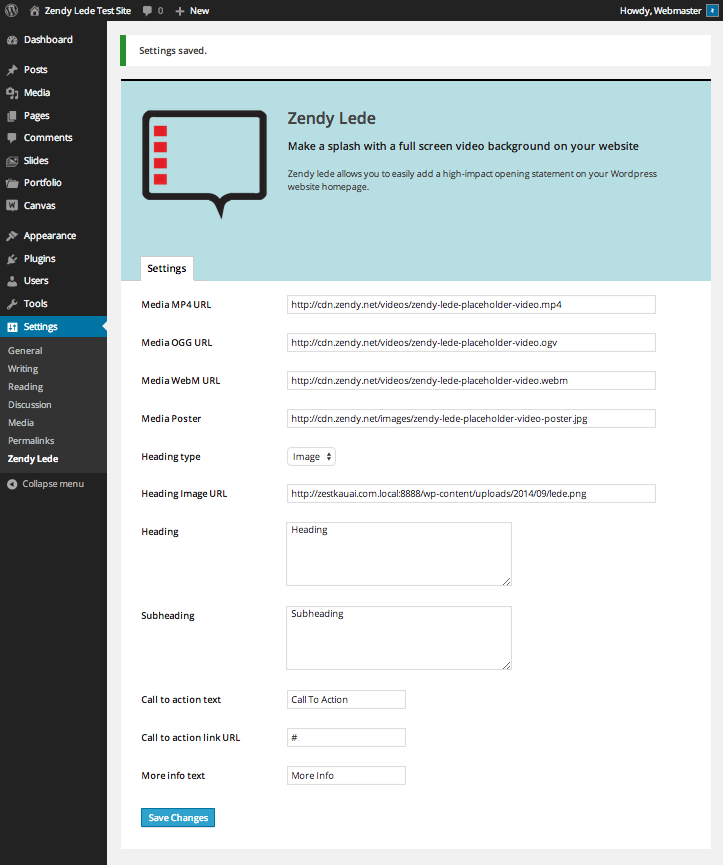Click the Slides icon

tap(12, 161)
